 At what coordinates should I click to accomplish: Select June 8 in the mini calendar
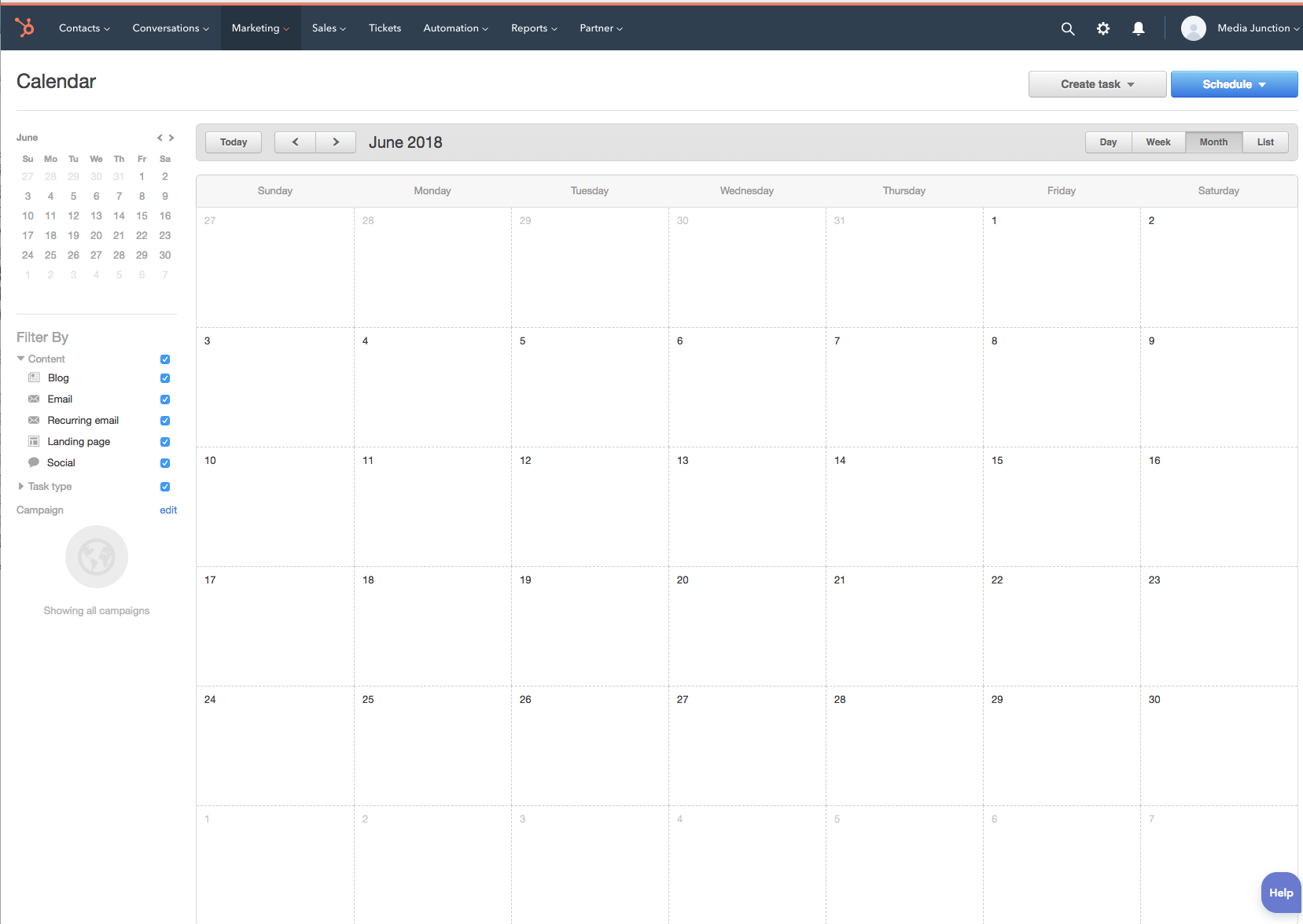[x=142, y=196]
